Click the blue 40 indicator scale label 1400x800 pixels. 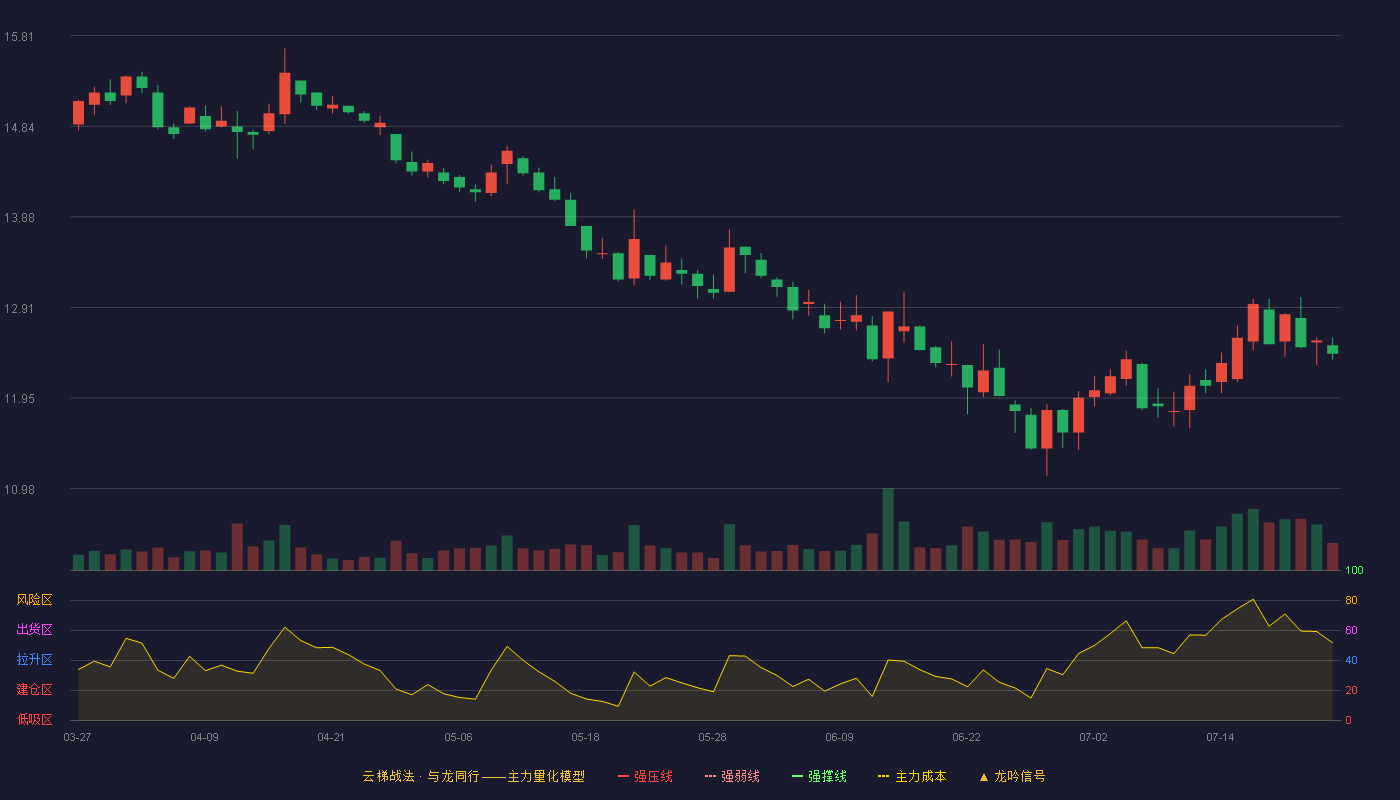[x=1351, y=660]
